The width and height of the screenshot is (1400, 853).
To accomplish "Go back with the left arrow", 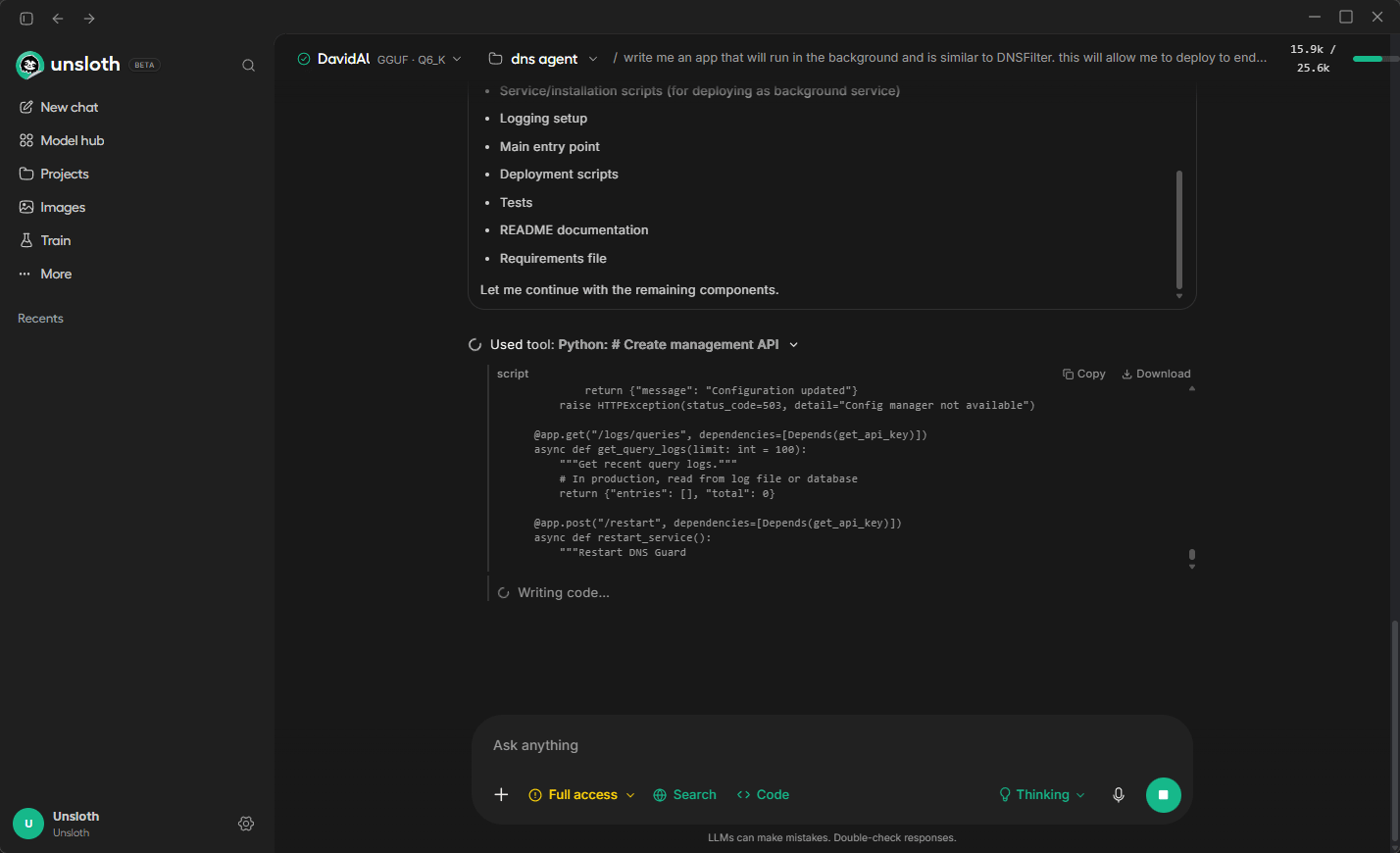I will (x=58, y=19).
